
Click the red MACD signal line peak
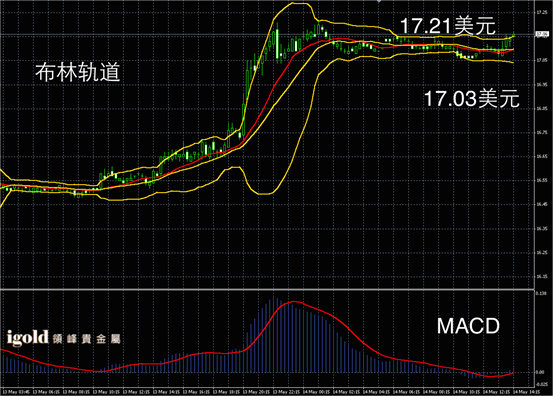tap(294, 302)
